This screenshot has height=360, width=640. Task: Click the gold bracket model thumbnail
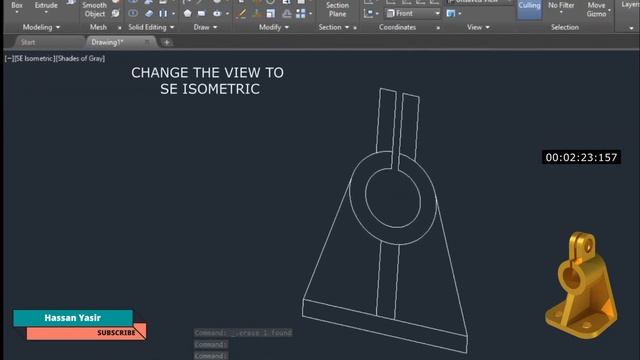[x=581, y=285]
